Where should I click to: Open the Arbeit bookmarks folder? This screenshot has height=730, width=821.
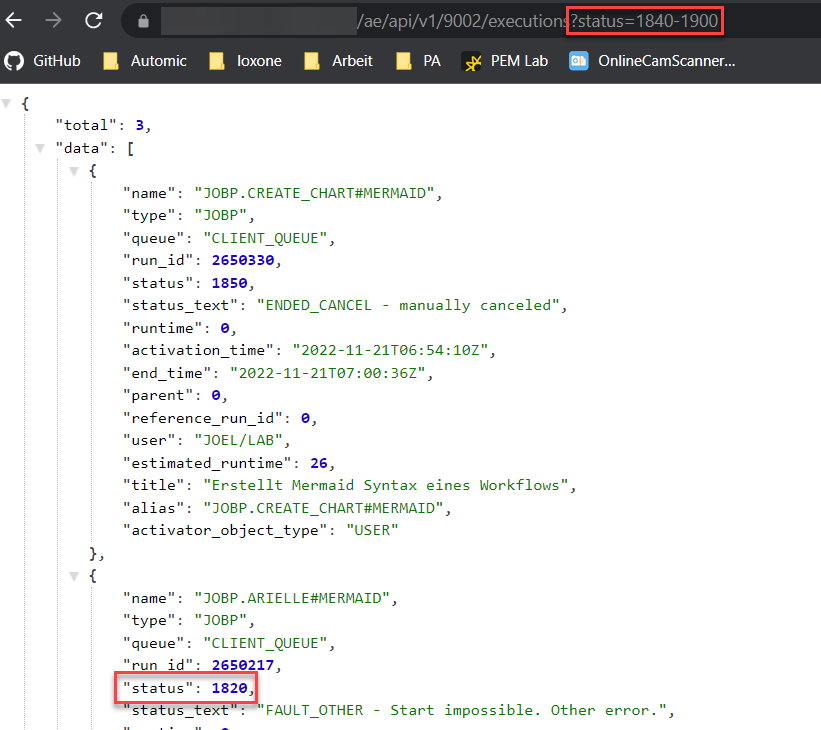tap(339, 61)
